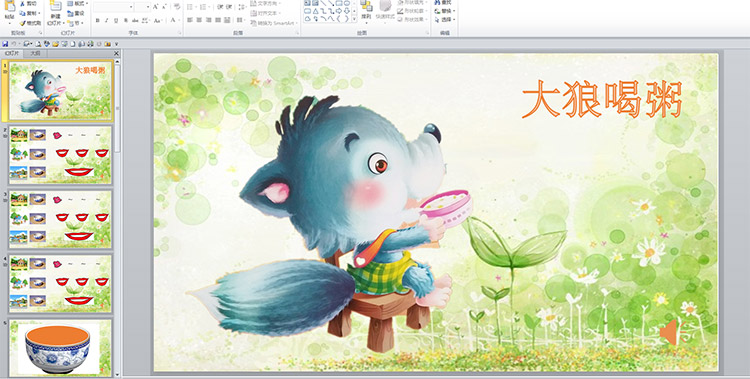Click the Paste clipboard icon
Image resolution: width=750 pixels, height=379 pixels.
click(x=9, y=6)
